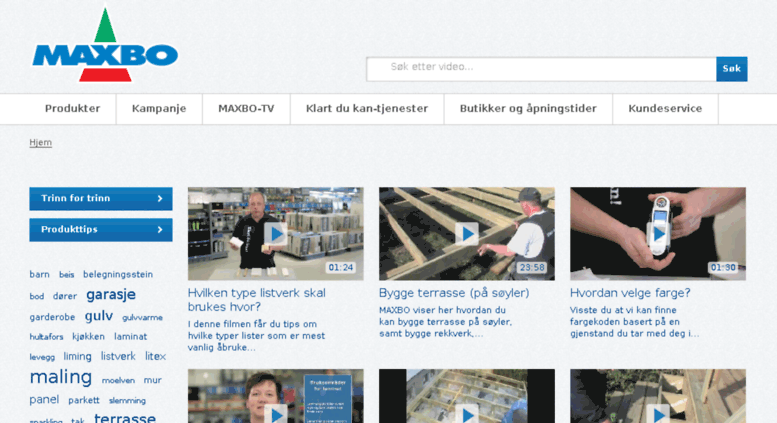Open Hvordan velge farge? title link
The image size is (777, 423).
click(630, 293)
